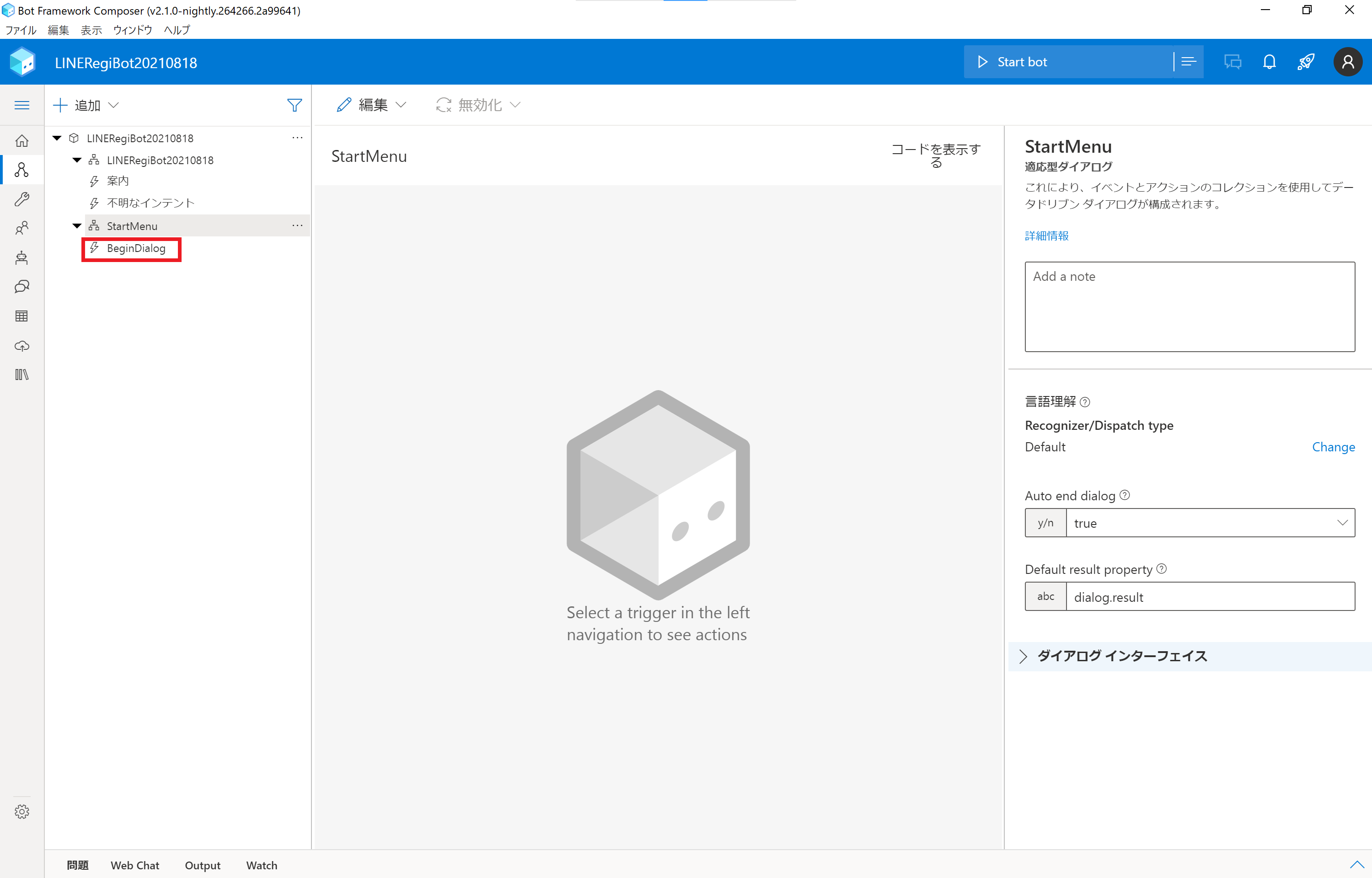Open the 追加 dropdown arrow
Screen dimensions: 1372x878
pyautogui.click(x=114, y=105)
